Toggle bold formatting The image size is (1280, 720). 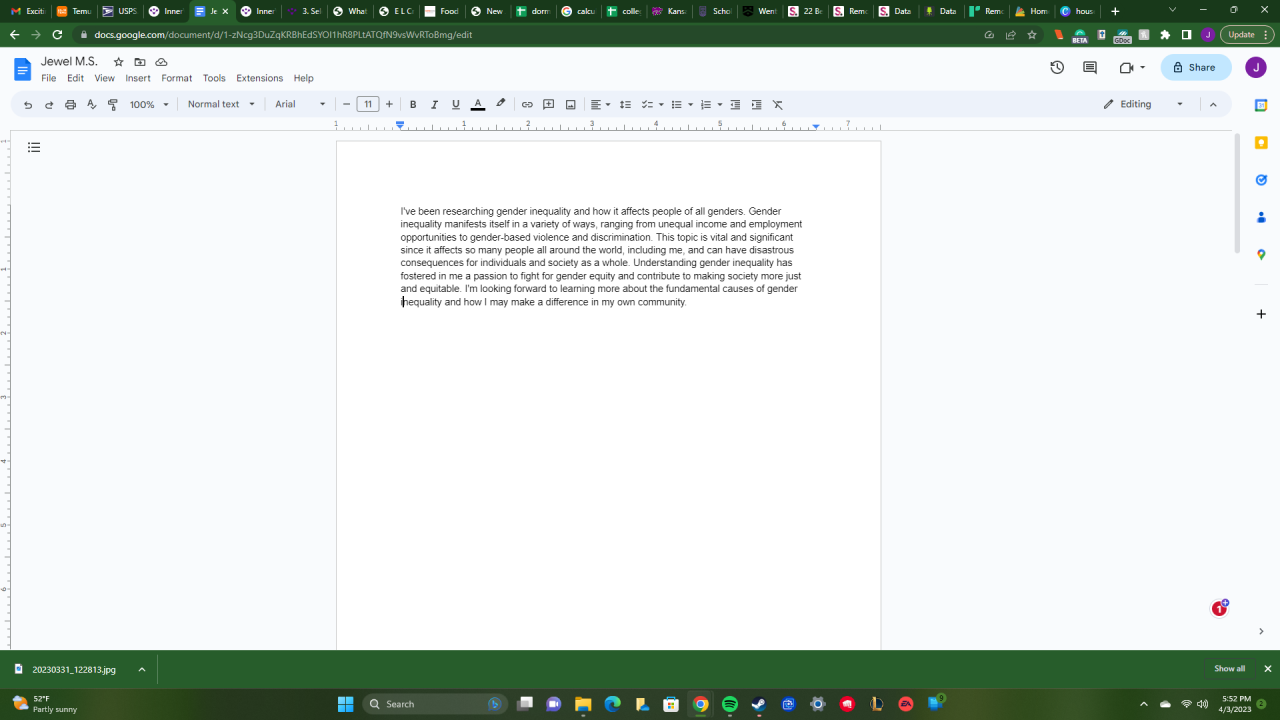click(413, 104)
